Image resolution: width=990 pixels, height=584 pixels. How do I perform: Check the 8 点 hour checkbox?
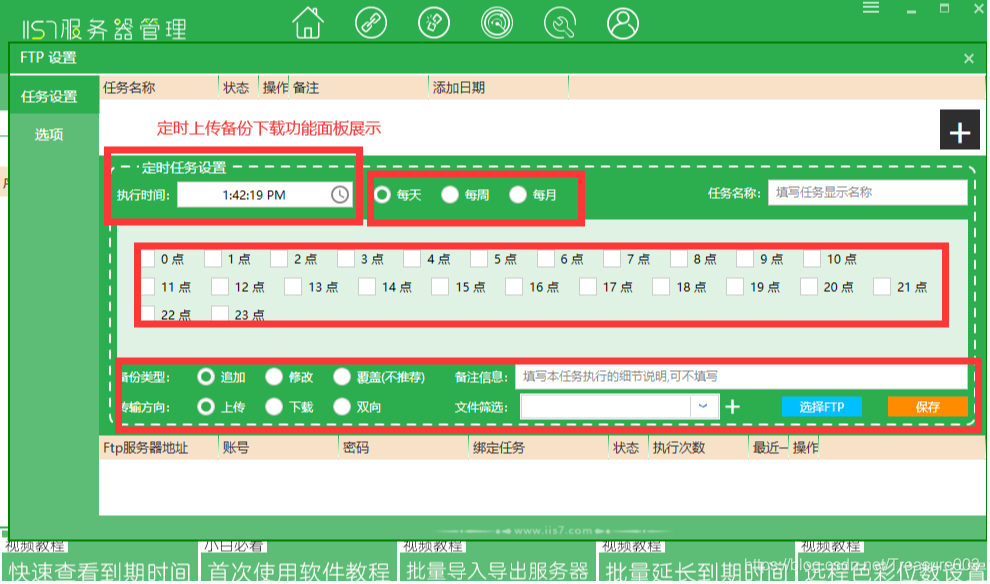click(679, 259)
